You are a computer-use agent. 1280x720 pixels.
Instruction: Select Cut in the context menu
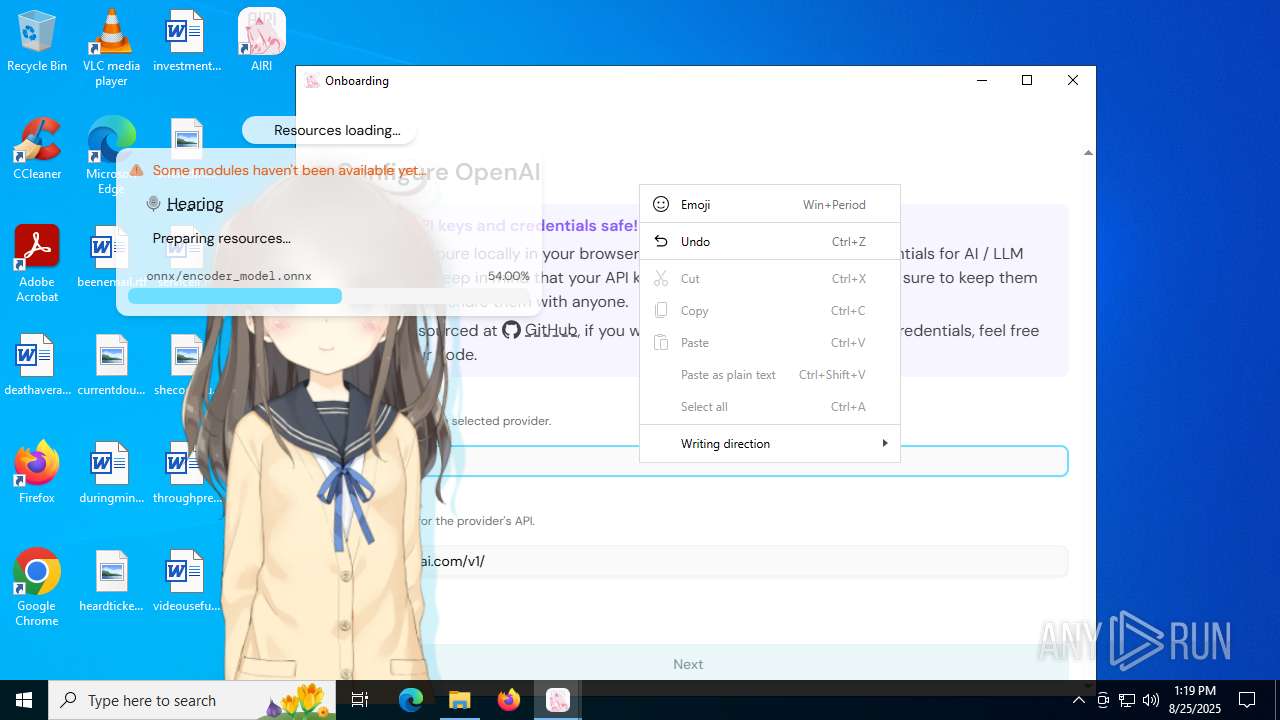(x=770, y=278)
